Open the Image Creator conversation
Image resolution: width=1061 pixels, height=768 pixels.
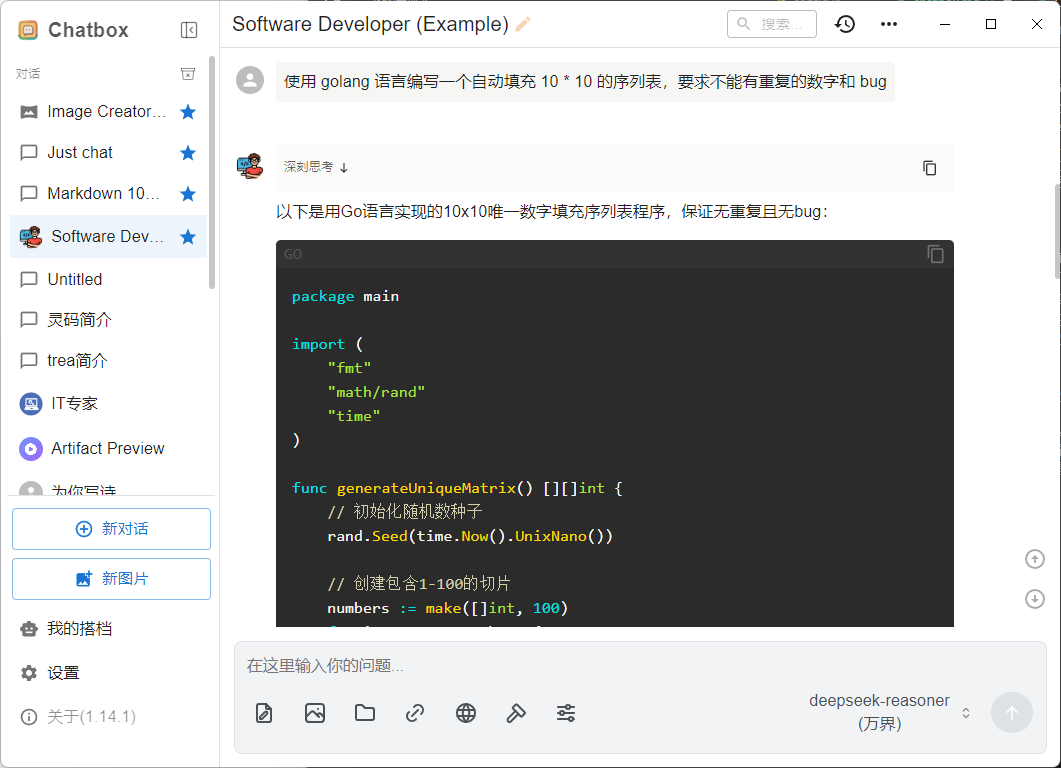click(108, 112)
